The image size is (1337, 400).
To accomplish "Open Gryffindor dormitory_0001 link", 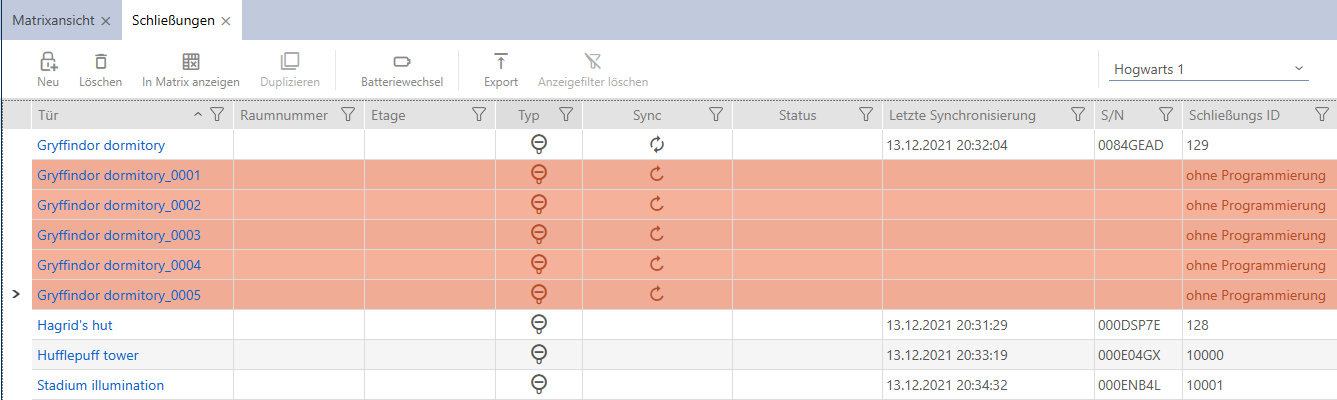I will 119,175.
